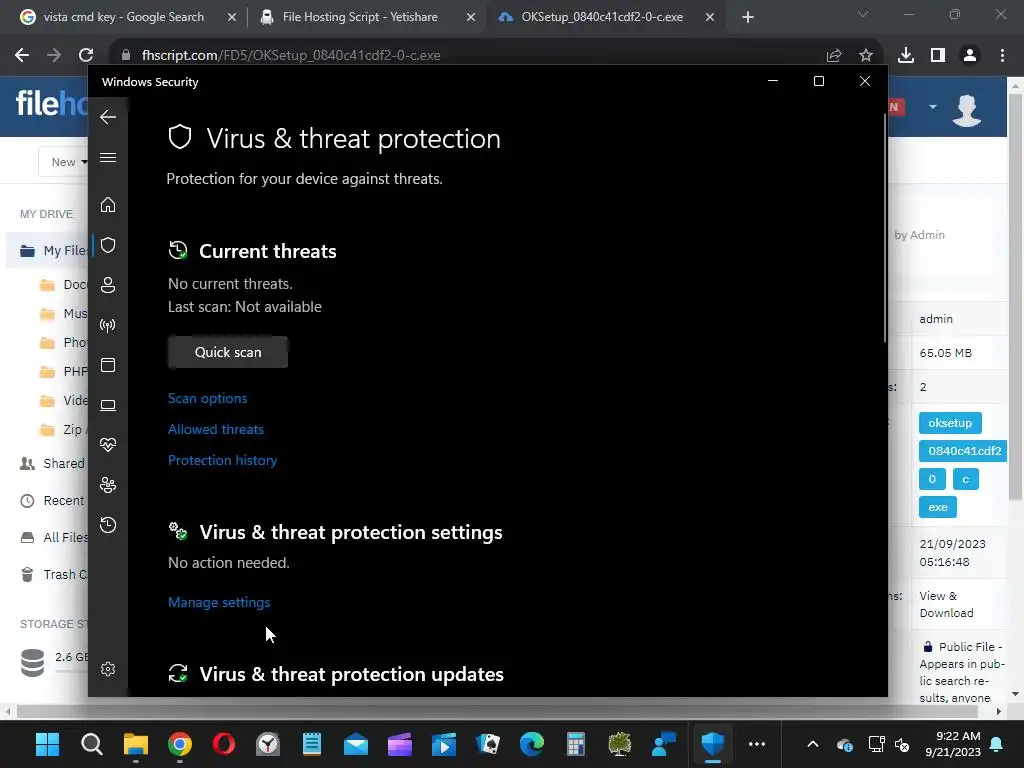Screen dimensions: 1024x768
Task: Close the File Hosting Script tab
Action: [471, 18]
